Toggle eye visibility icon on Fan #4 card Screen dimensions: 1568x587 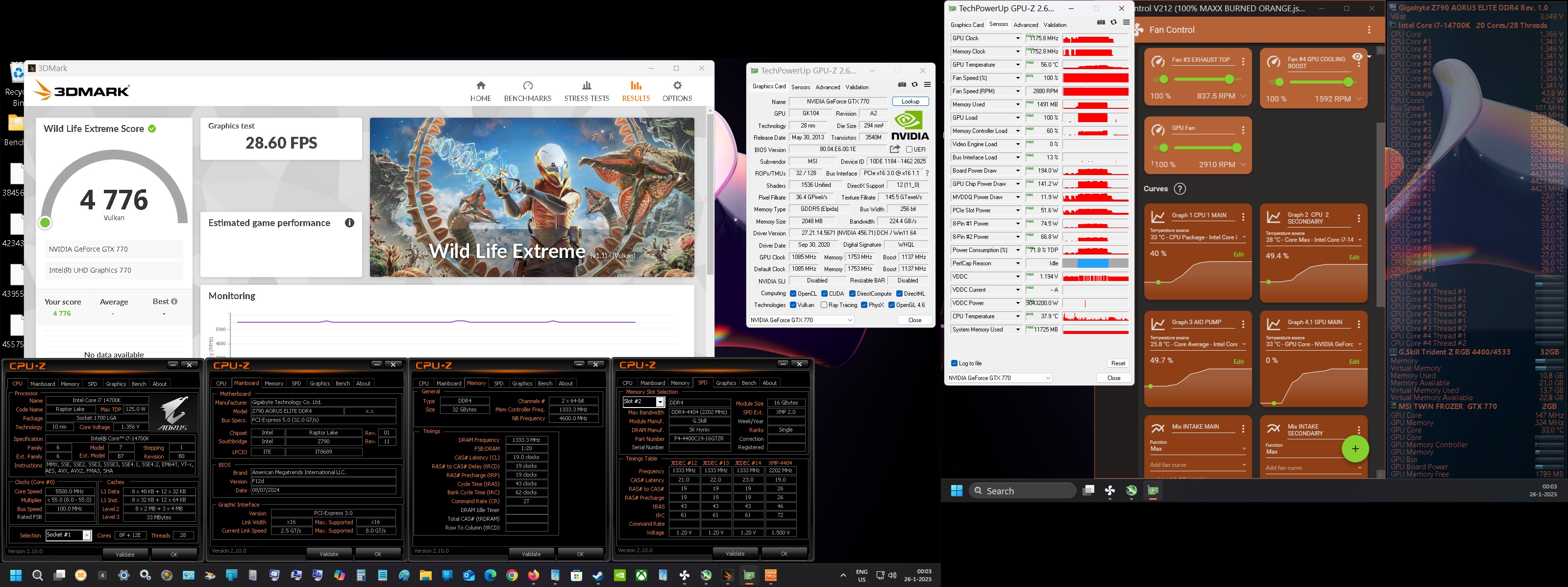[x=1357, y=57]
